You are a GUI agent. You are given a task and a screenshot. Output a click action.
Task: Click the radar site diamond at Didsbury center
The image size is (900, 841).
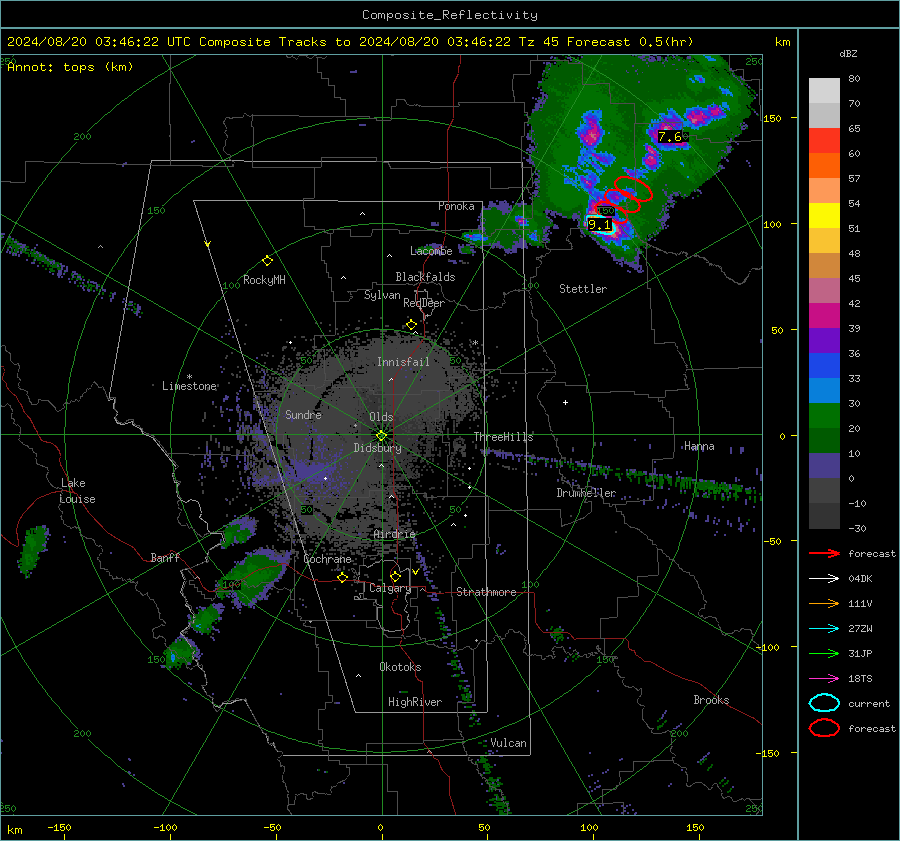click(x=381, y=435)
